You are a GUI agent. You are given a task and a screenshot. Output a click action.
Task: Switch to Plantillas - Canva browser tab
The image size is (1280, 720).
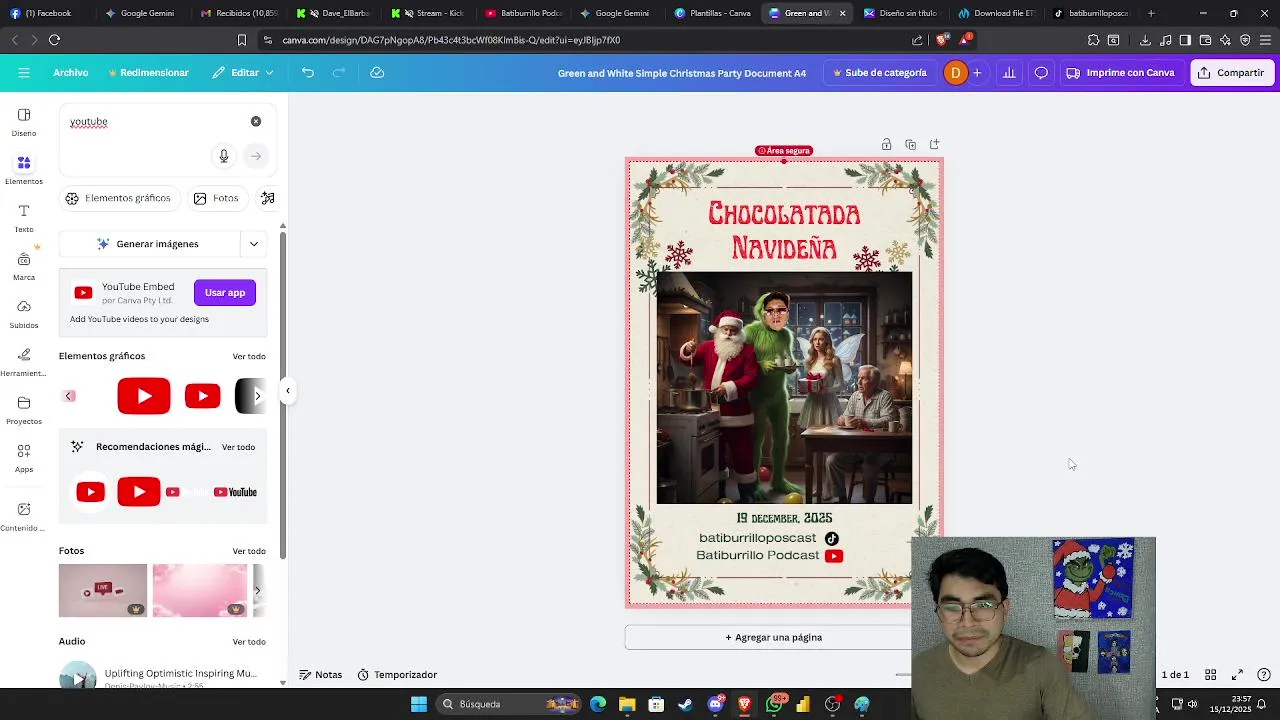713,13
